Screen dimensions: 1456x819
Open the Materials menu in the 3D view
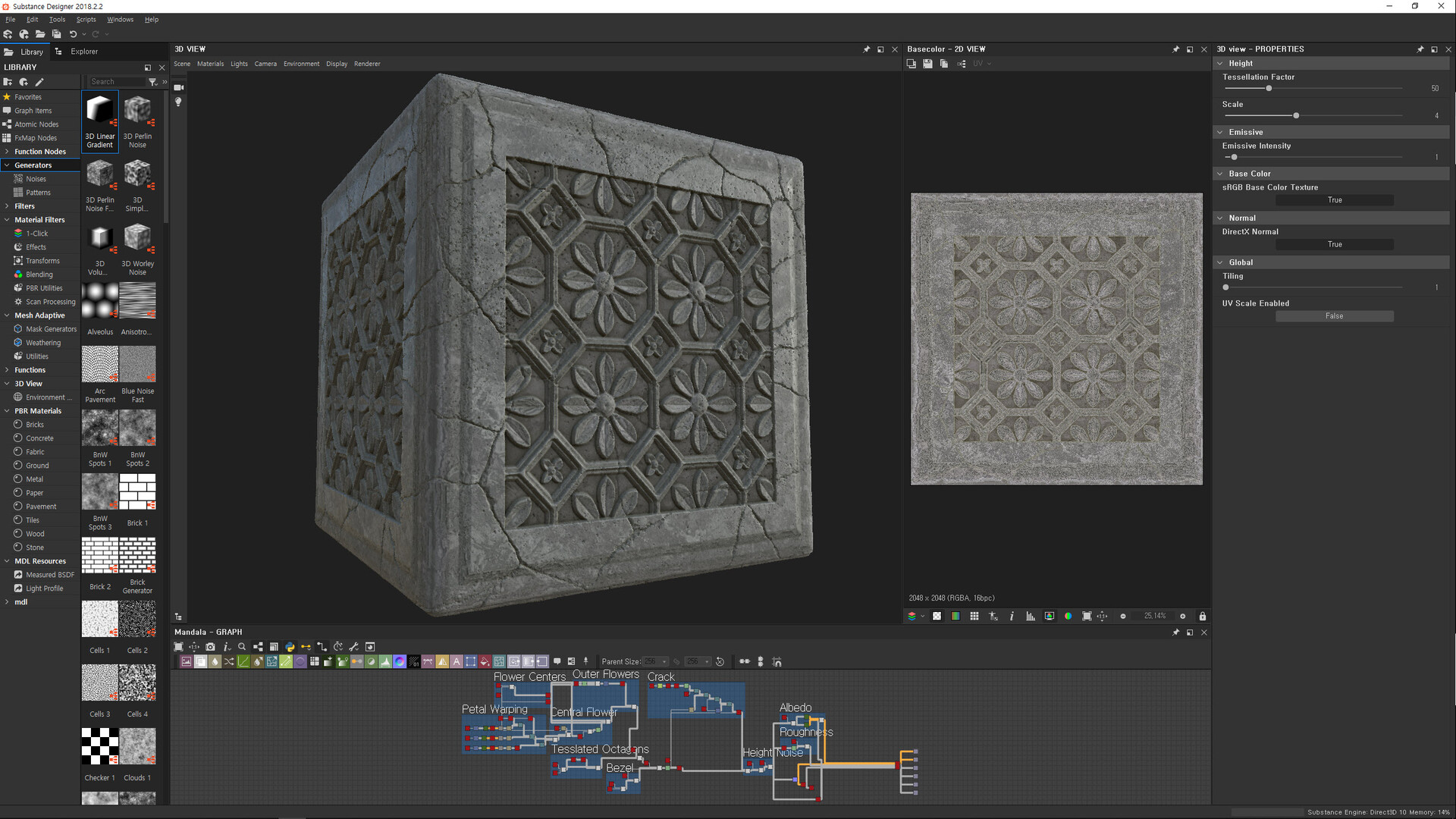coord(210,64)
